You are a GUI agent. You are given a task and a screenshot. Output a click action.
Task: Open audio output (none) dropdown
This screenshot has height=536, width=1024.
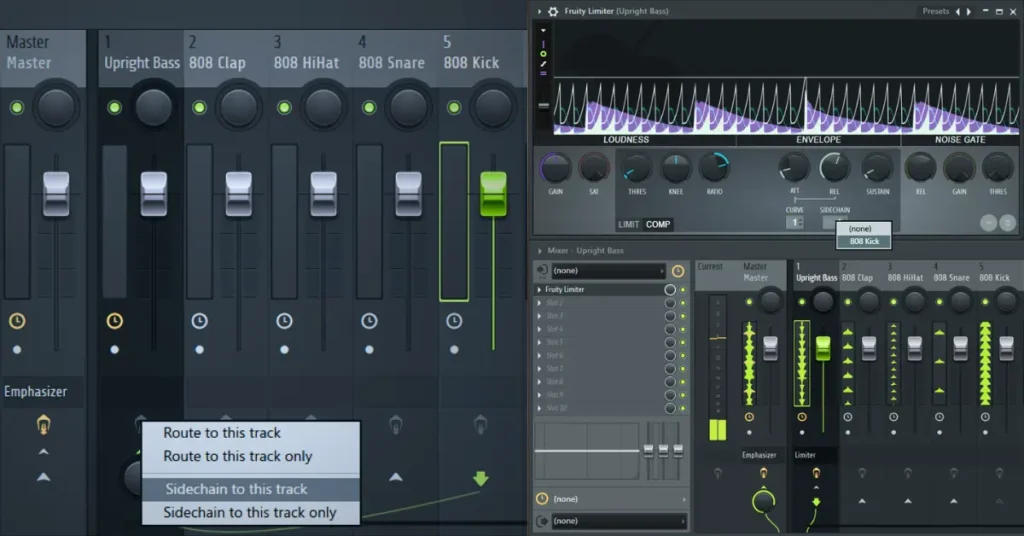(x=618, y=521)
